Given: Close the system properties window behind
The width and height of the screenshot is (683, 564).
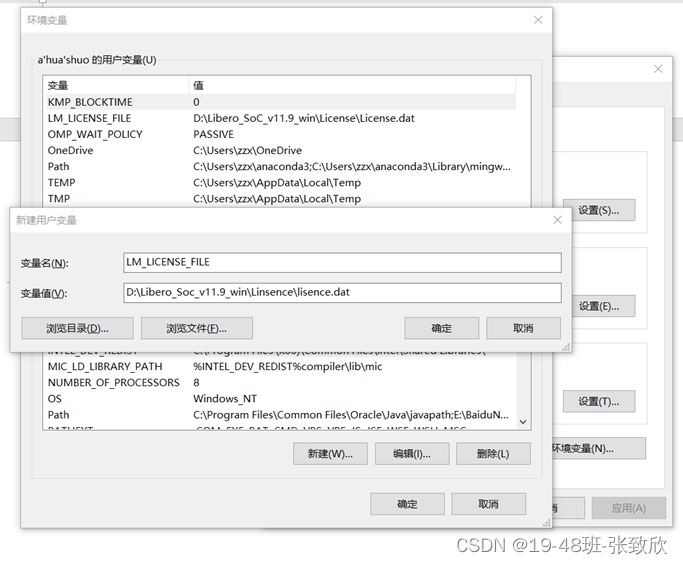Looking at the screenshot, I should click(x=658, y=69).
